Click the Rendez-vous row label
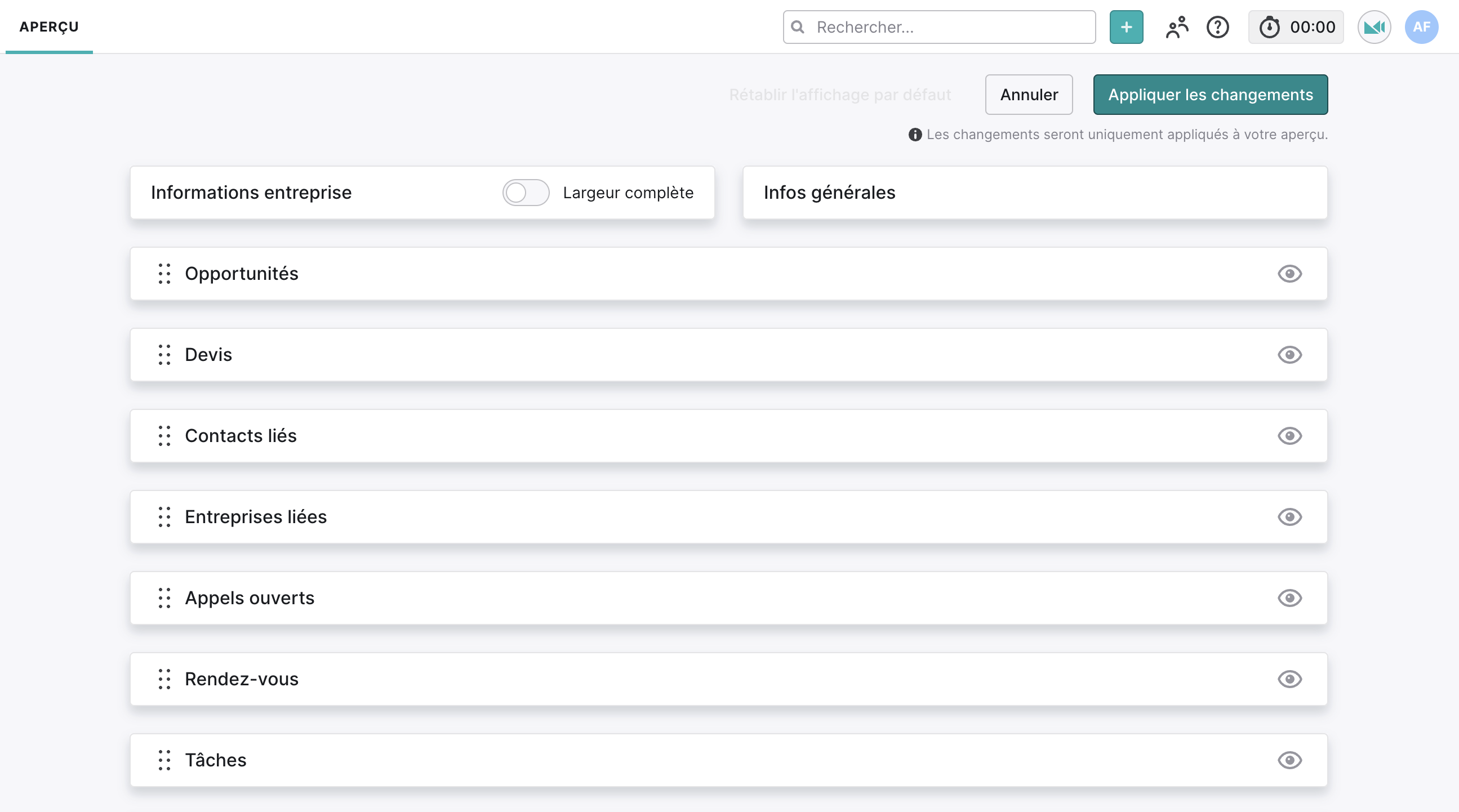The image size is (1459, 812). pos(241,679)
